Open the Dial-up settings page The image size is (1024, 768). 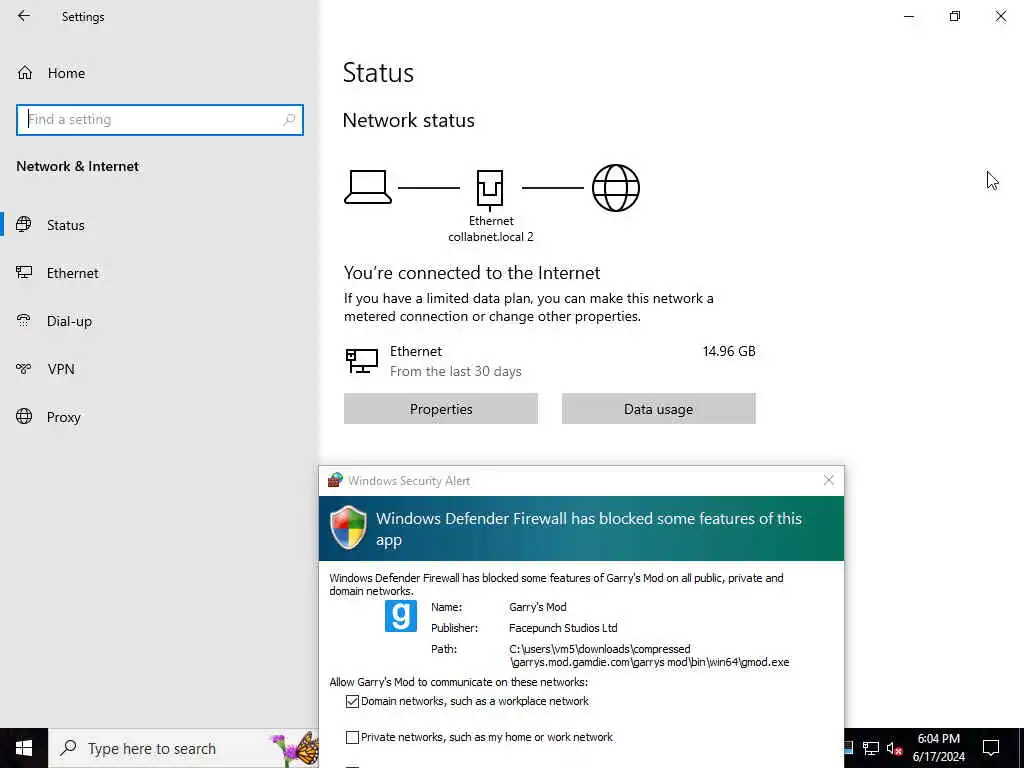pyautogui.click(x=160, y=321)
